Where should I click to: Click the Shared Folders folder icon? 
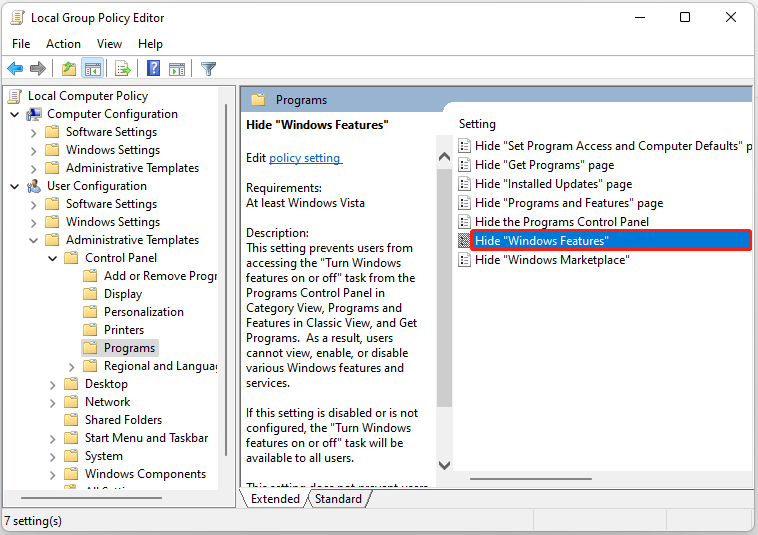tap(71, 419)
